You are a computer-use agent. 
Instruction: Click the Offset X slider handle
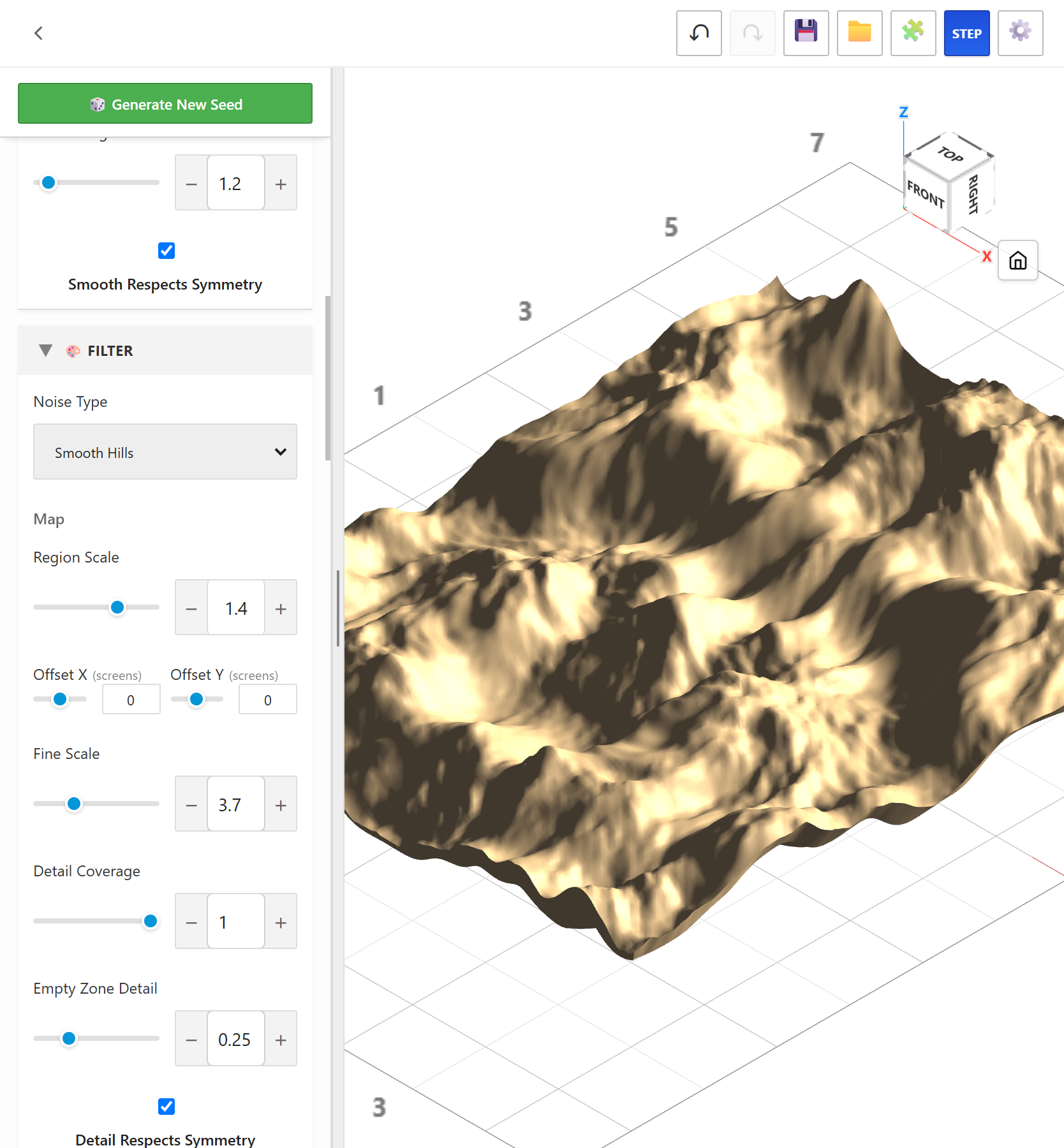click(x=60, y=699)
